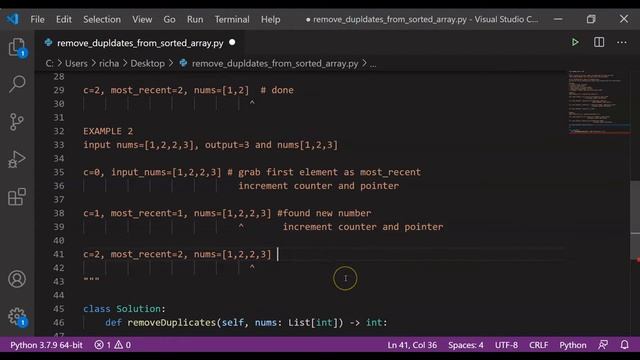This screenshot has width=640, height=360.
Task: Open notifications bell in status bar
Action: (x=624, y=345)
